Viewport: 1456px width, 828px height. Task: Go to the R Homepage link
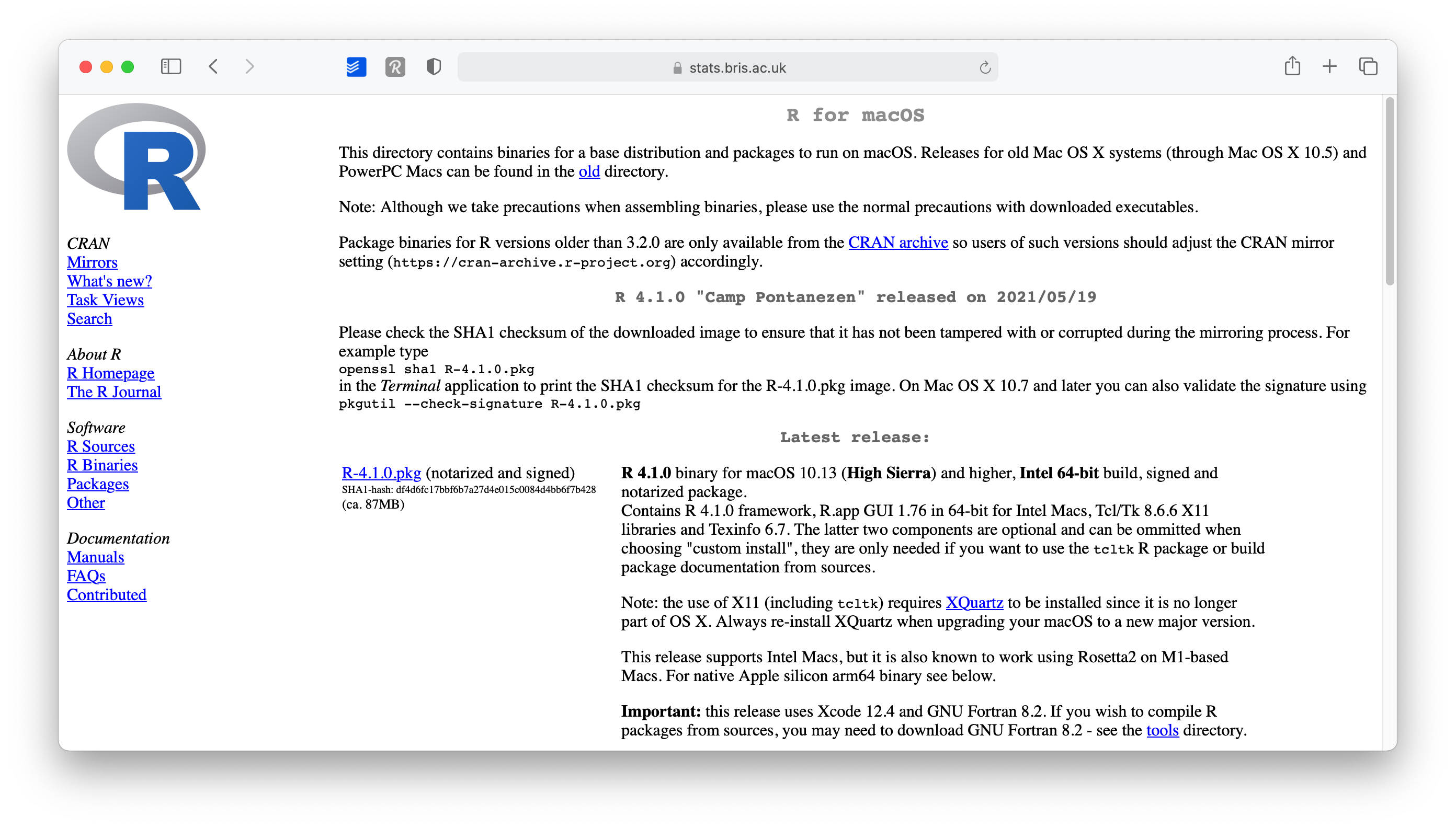coord(110,373)
